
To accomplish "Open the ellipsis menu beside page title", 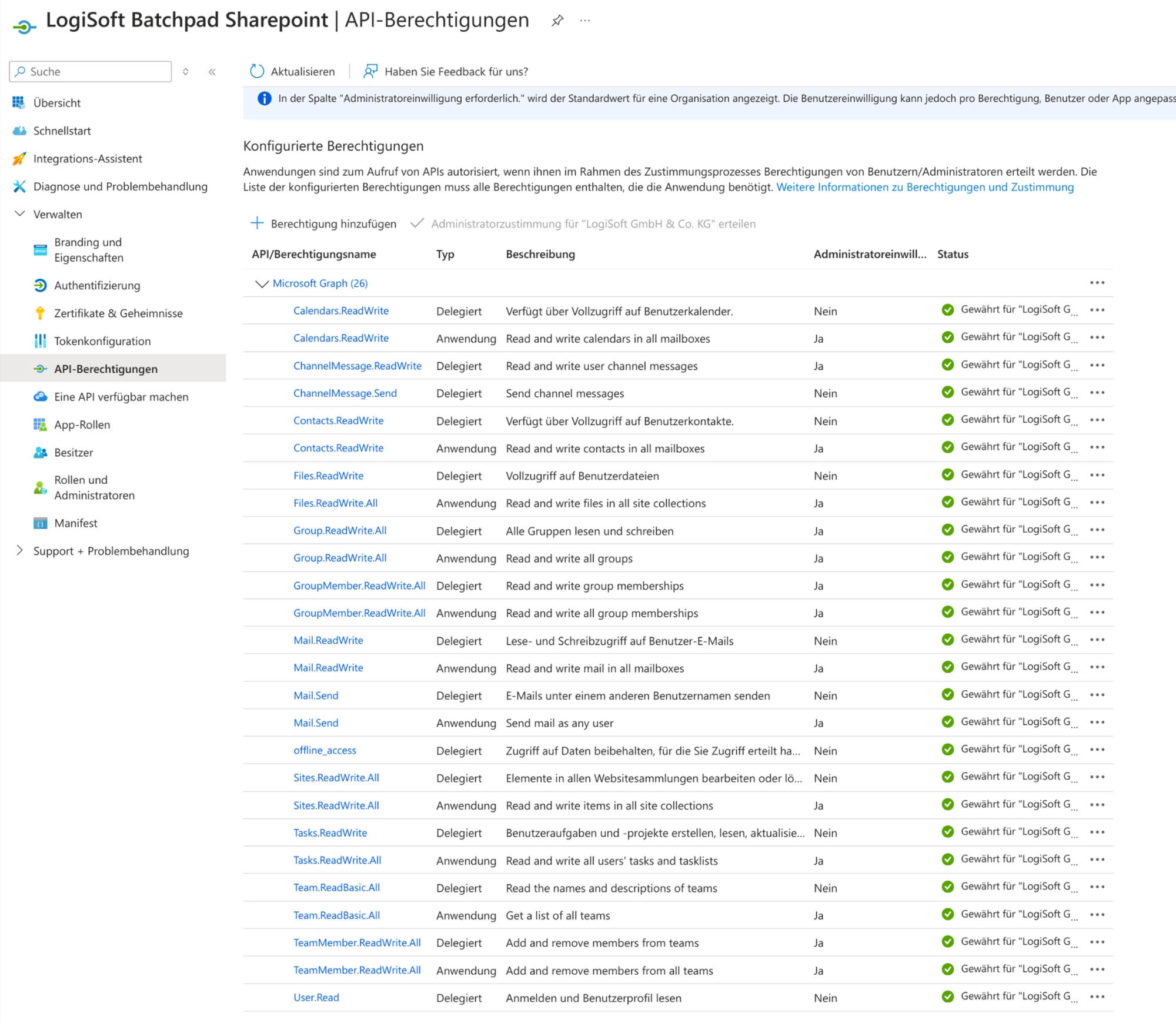I will tap(584, 21).
